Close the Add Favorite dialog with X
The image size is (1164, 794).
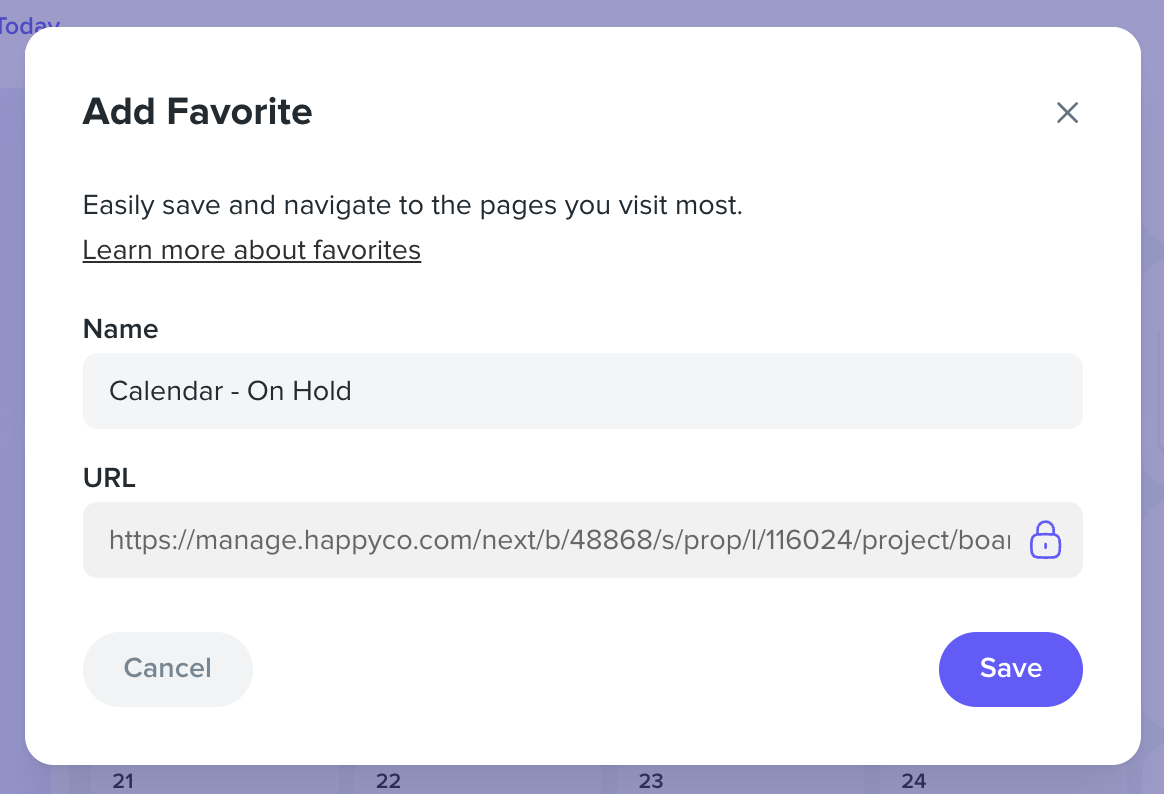1067,113
